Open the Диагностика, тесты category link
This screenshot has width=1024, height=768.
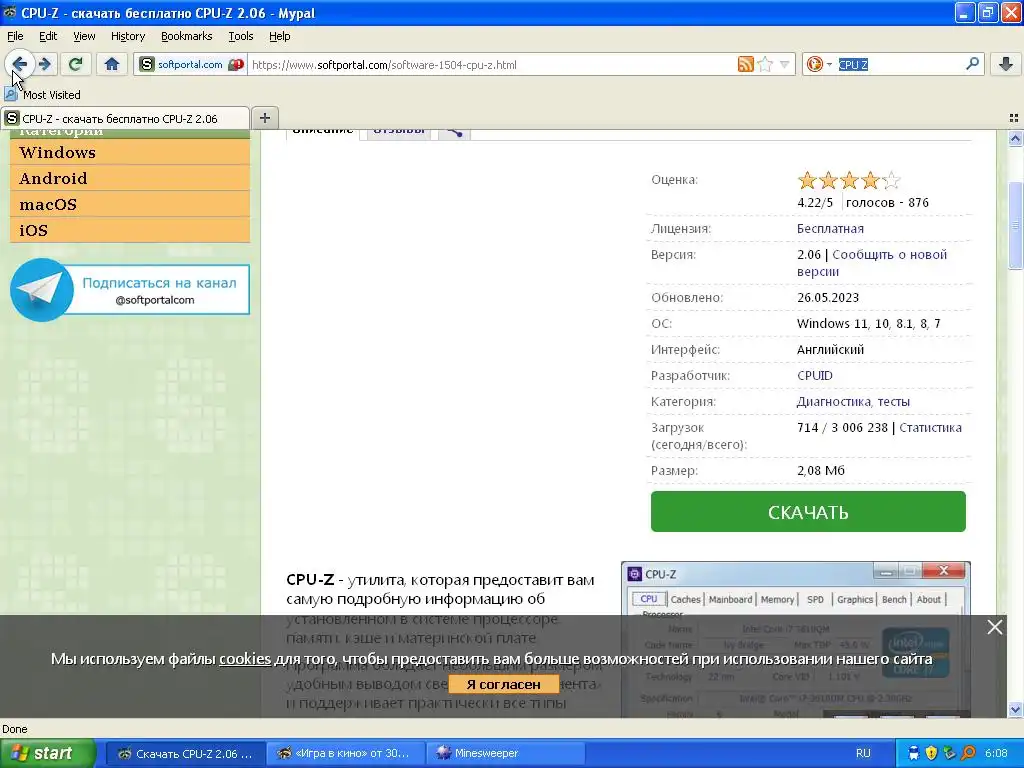(x=853, y=402)
